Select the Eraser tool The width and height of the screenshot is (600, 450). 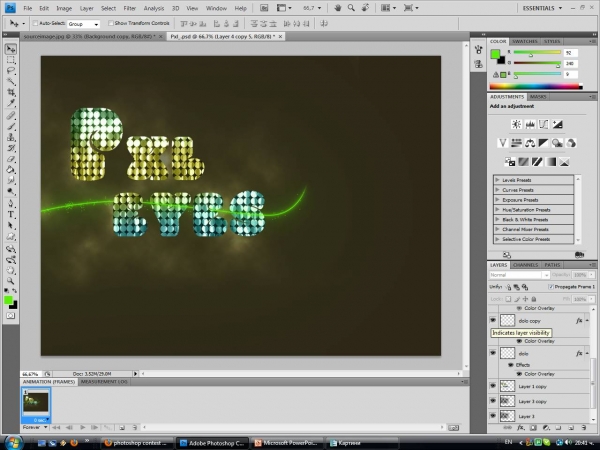(x=11, y=159)
